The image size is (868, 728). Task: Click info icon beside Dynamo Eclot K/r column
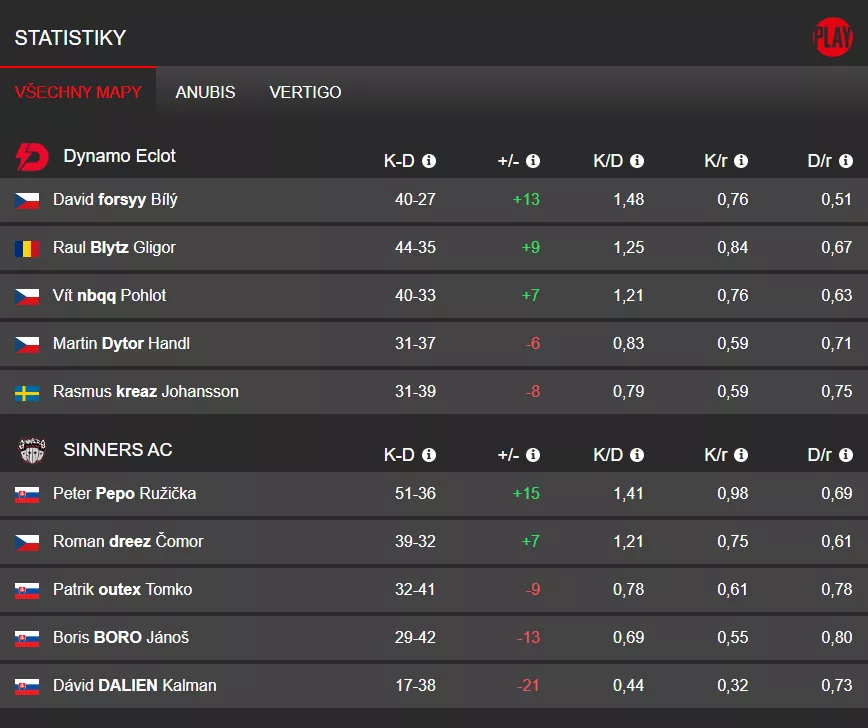pos(741,161)
